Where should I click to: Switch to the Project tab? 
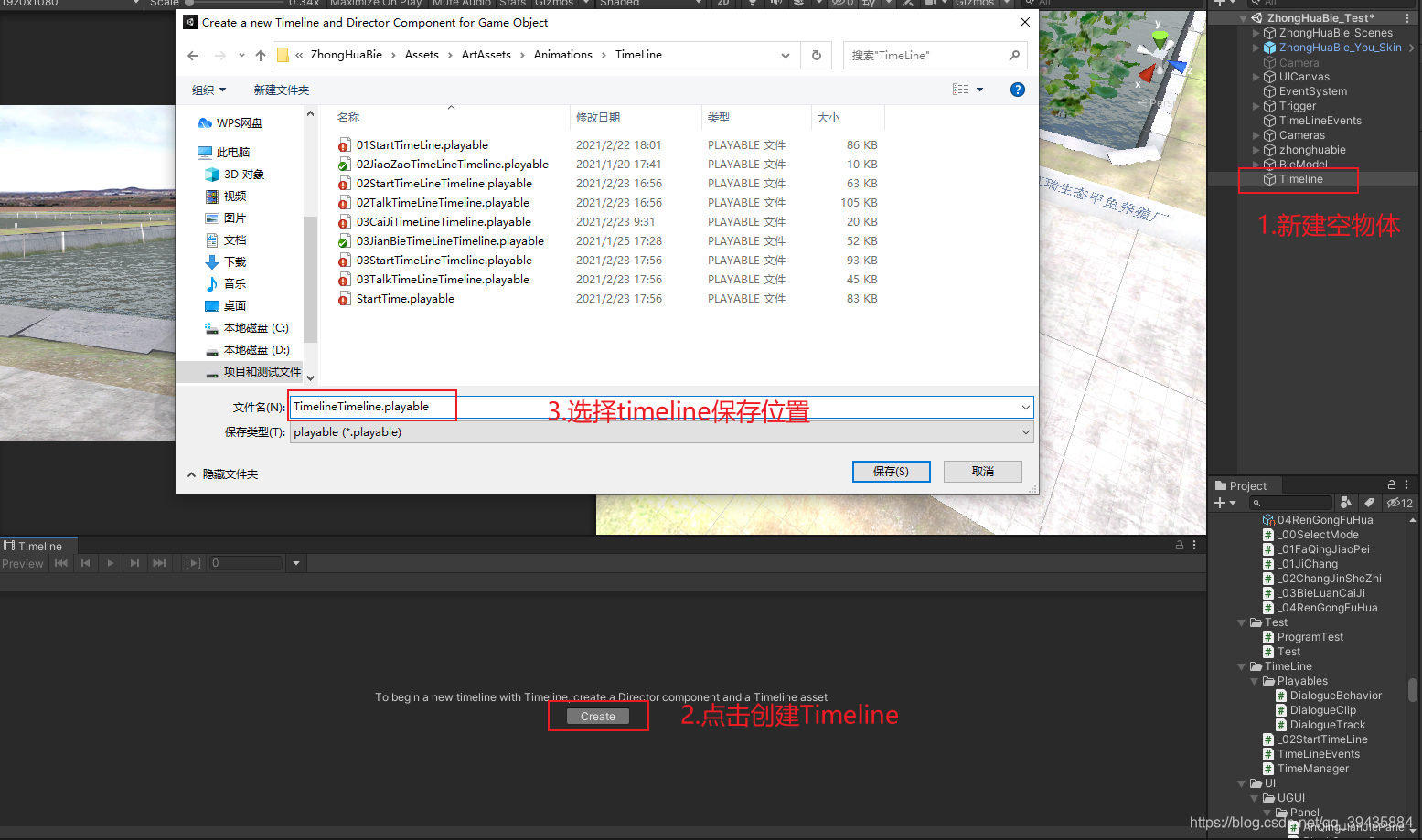click(x=1241, y=485)
